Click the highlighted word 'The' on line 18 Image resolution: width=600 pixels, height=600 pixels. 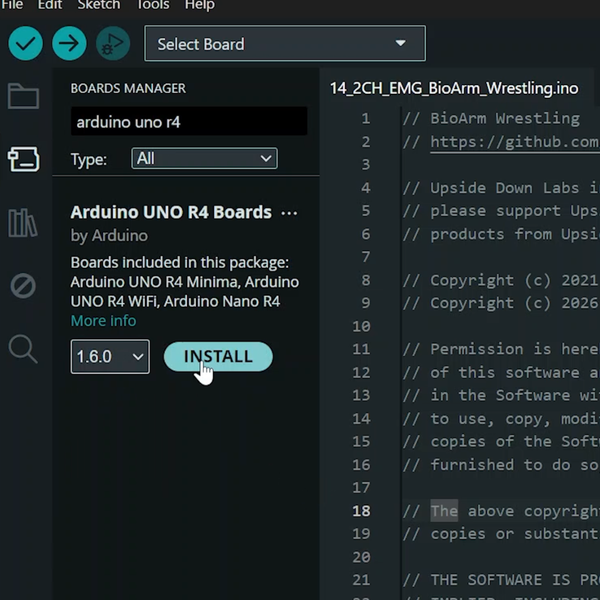pyautogui.click(x=444, y=511)
